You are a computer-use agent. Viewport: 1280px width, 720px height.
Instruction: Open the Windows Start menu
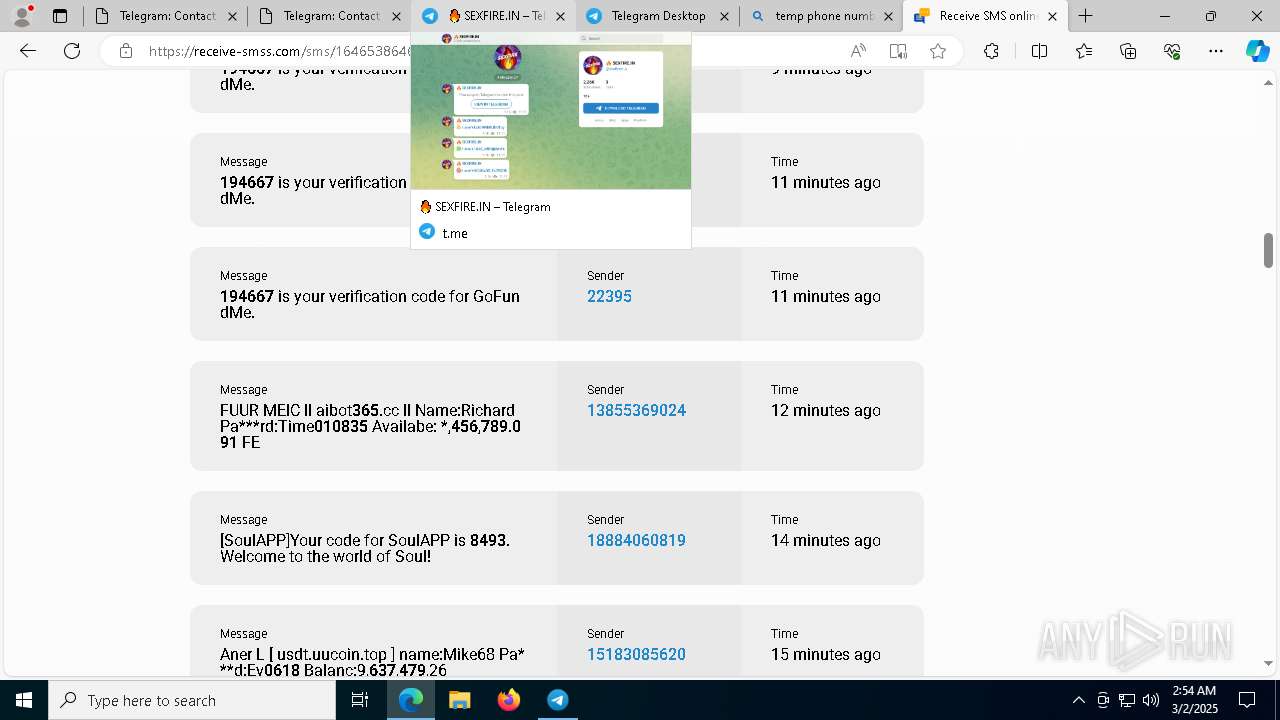pos(24,700)
